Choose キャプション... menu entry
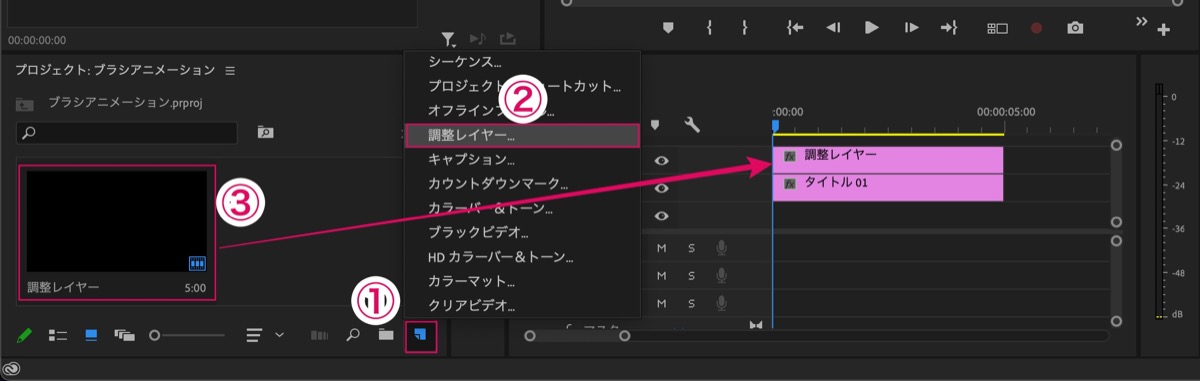Screen dimensions: 1200x381 coord(521,160)
